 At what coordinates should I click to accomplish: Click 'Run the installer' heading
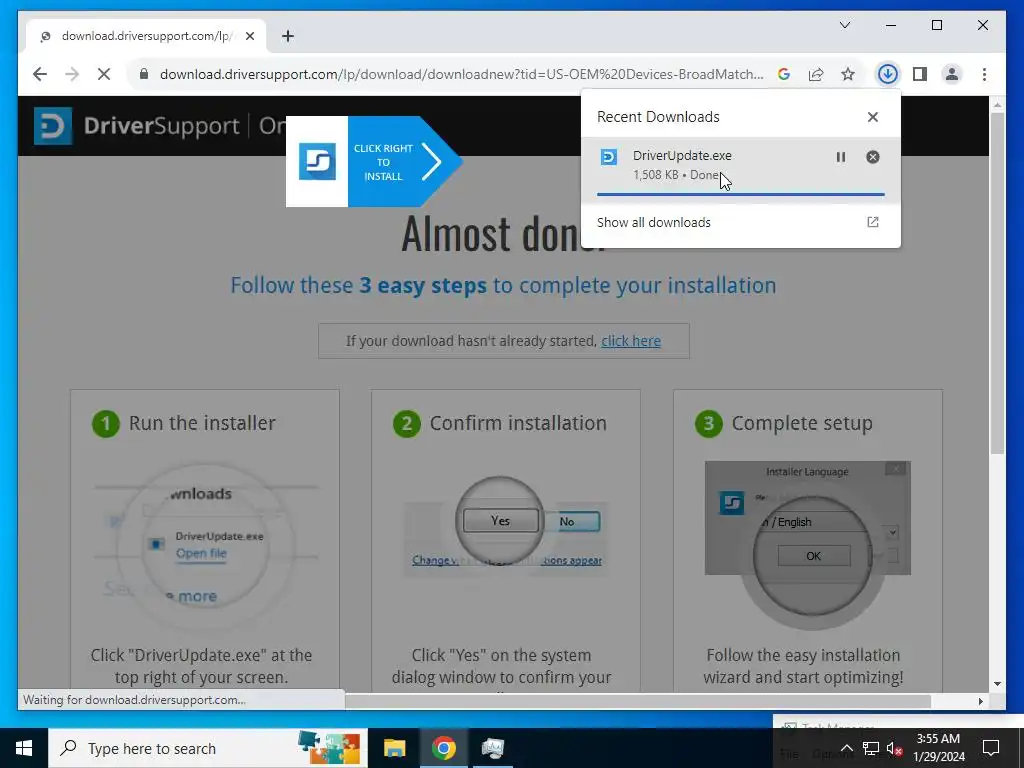click(x=202, y=423)
